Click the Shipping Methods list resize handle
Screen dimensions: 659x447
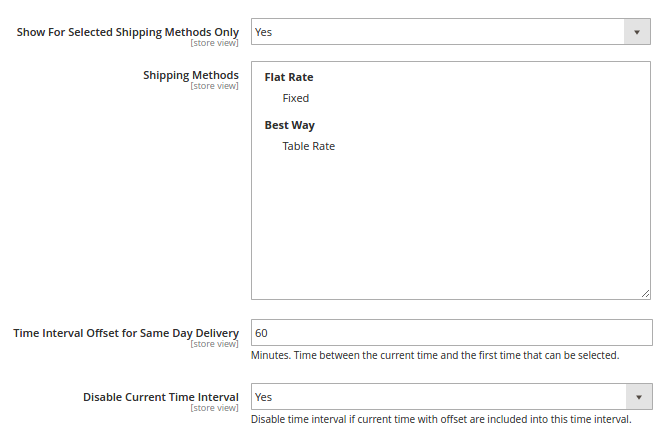point(646,293)
